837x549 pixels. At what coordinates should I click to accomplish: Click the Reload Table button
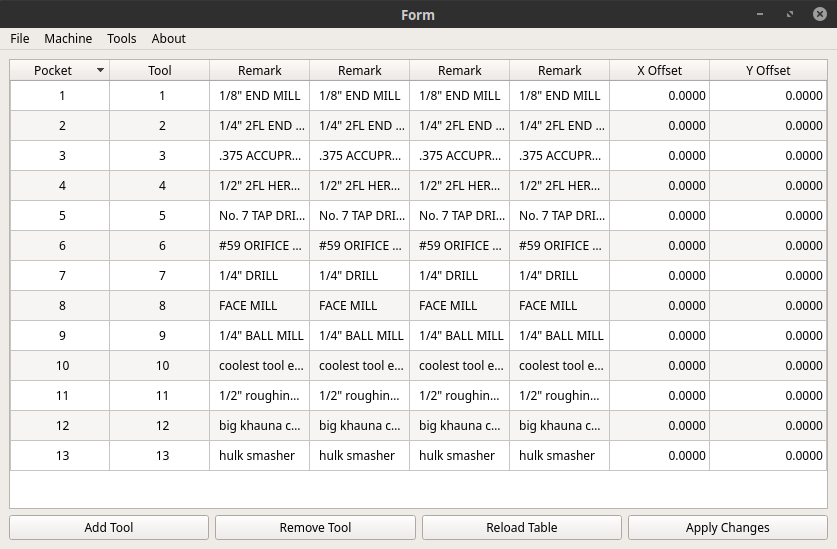[x=522, y=528]
